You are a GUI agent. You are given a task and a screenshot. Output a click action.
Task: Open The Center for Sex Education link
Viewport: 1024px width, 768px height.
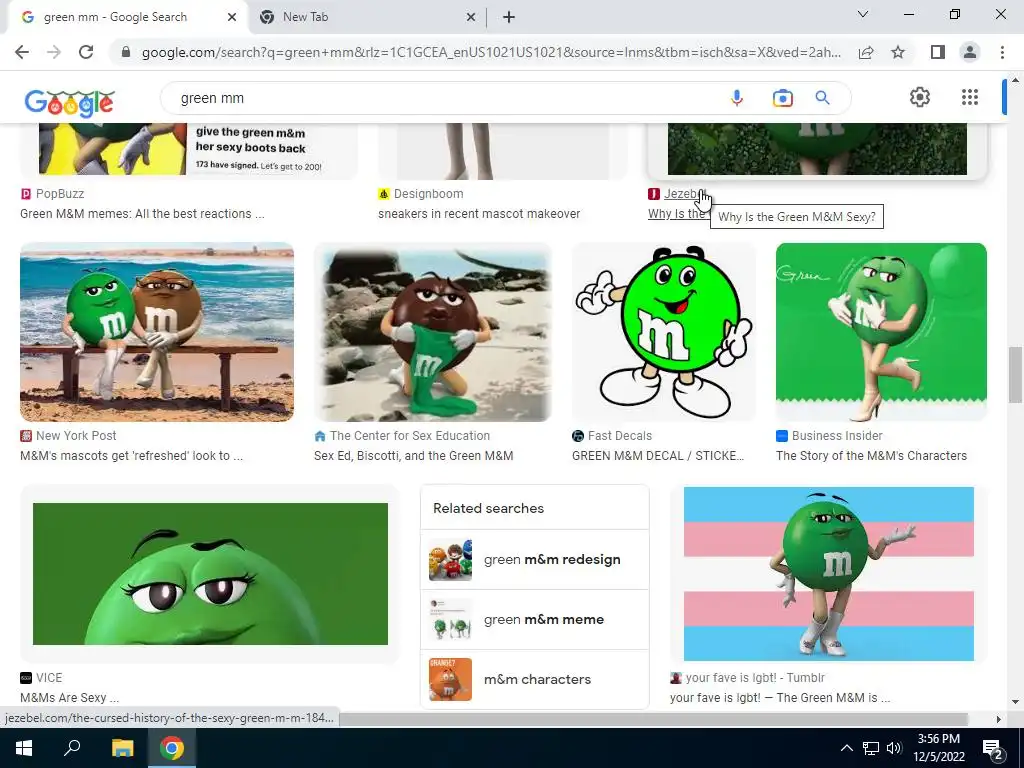402,436
